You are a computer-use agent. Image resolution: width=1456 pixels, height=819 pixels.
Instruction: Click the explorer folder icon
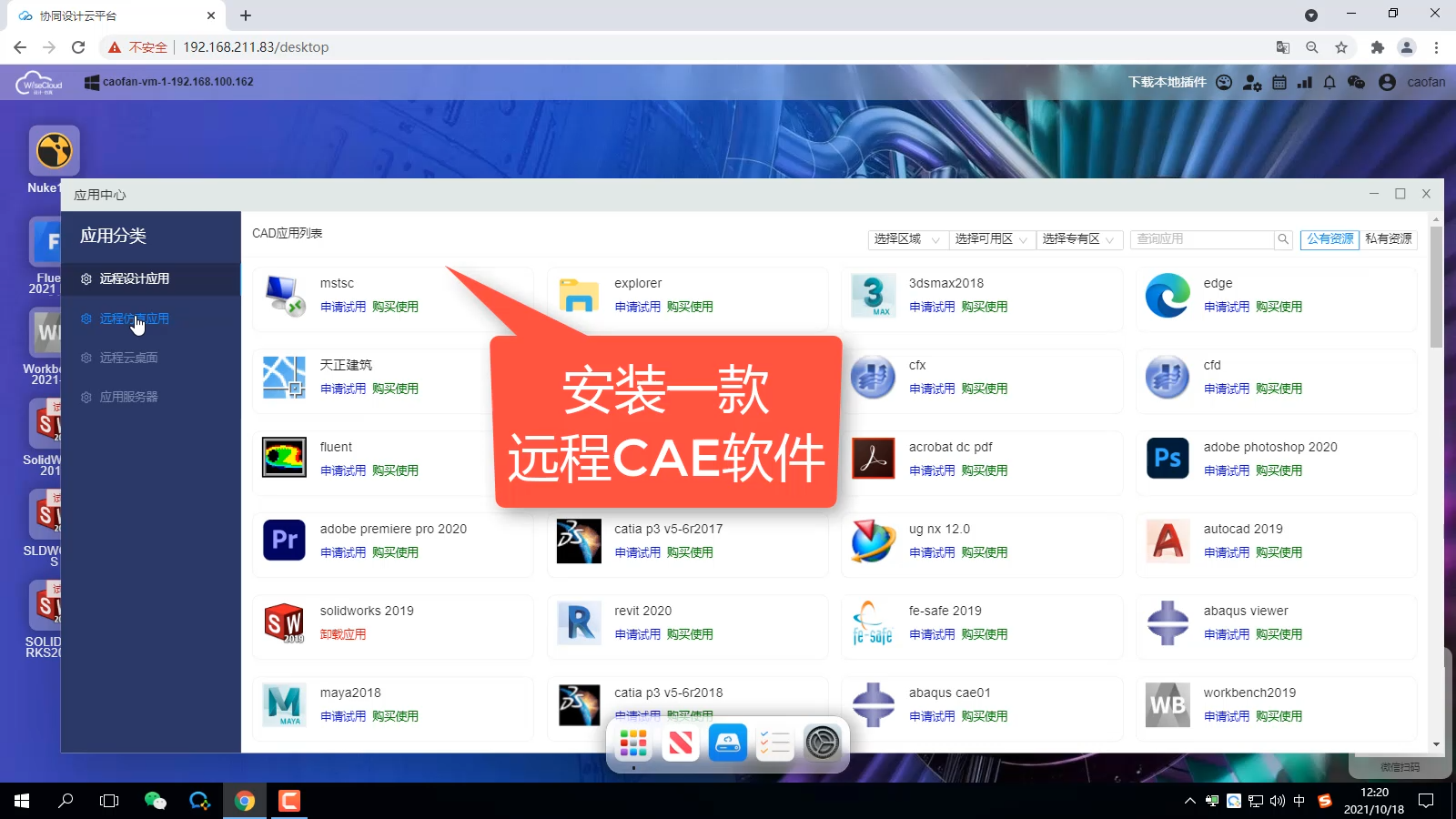point(579,296)
